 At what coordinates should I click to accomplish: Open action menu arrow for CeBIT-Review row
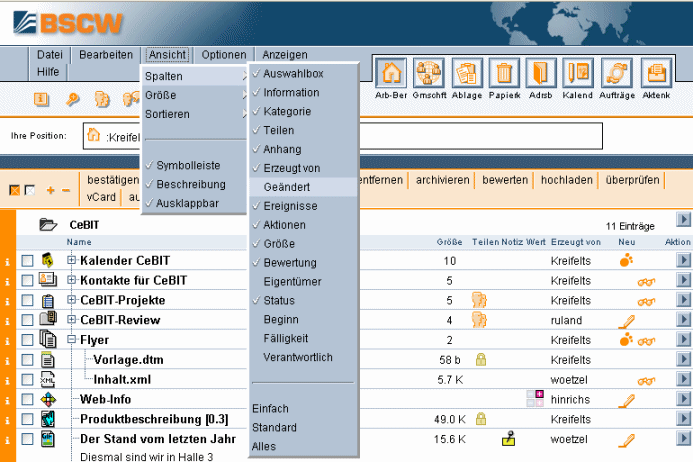pyautogui.click(x=683, y=320)
